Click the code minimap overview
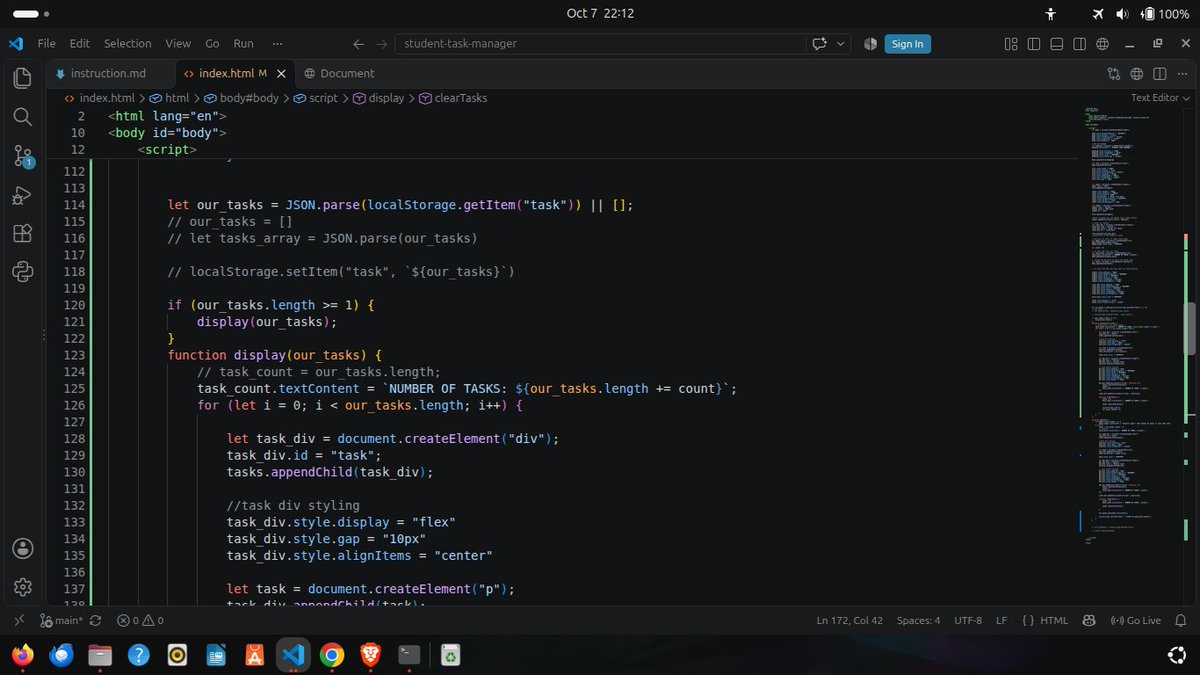The height and width of the screenshot is (675, 1200). click(x=1130, y=325)
